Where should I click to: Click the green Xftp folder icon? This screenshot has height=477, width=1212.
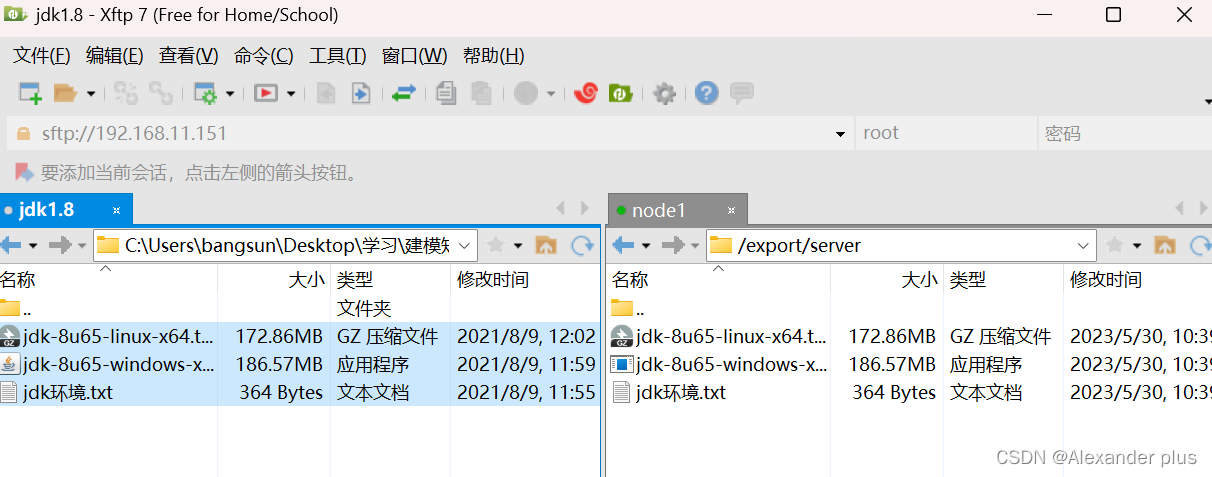click(621, 93)
